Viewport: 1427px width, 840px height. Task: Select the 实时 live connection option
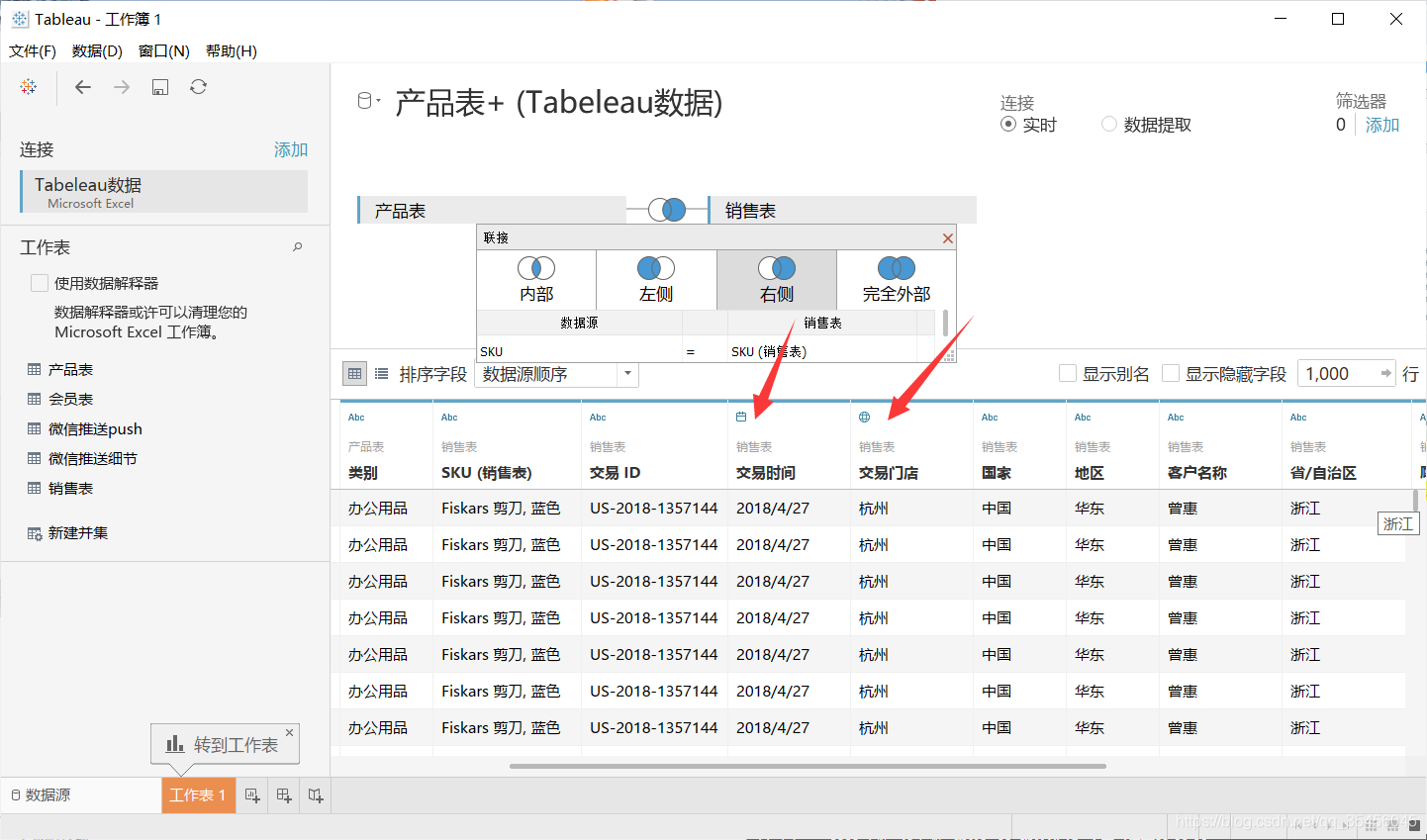pos(1008,124)
